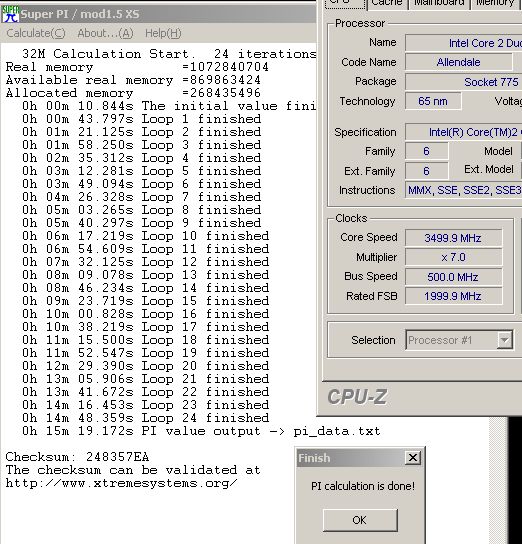Click the http://www.xtremesystems.org/ text

click(122, 483)
